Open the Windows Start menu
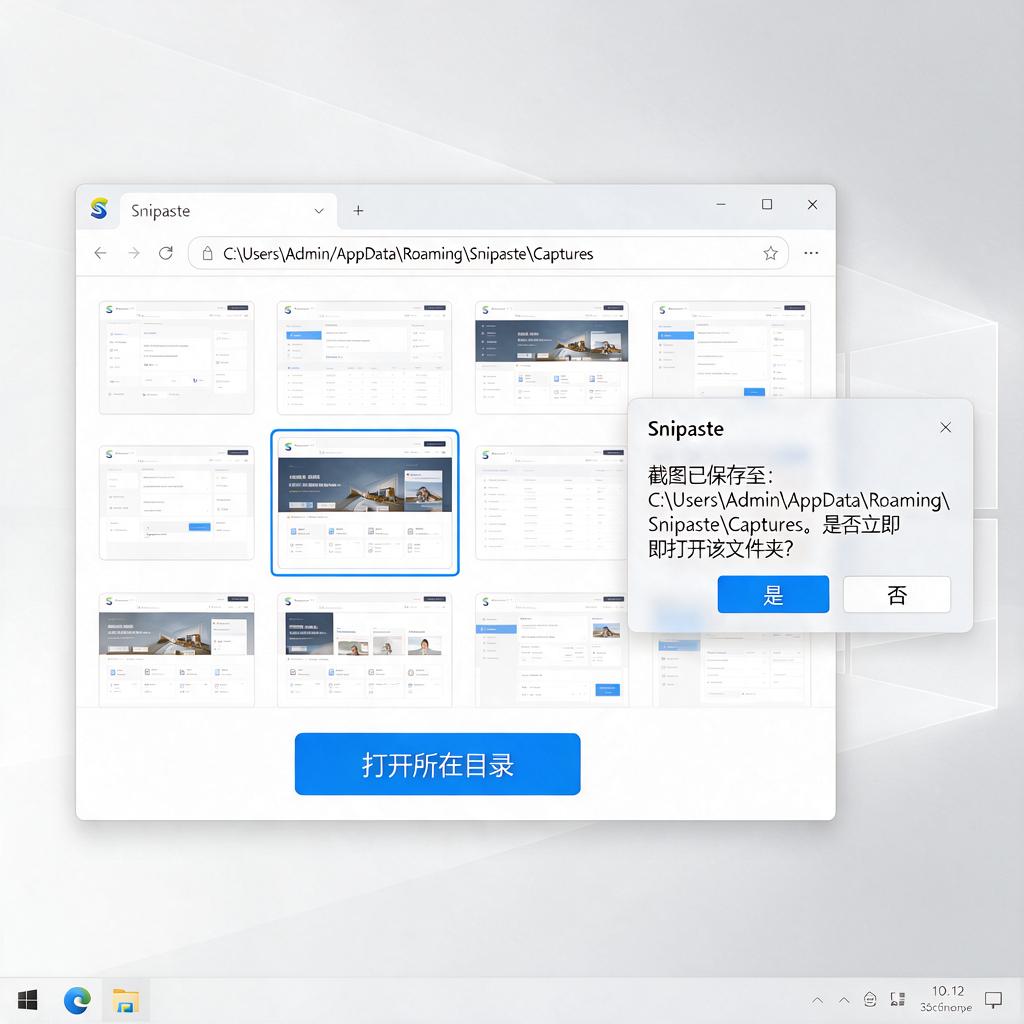The image size is (1024, 1024). pyautogui.click(x=27, y=1000)
